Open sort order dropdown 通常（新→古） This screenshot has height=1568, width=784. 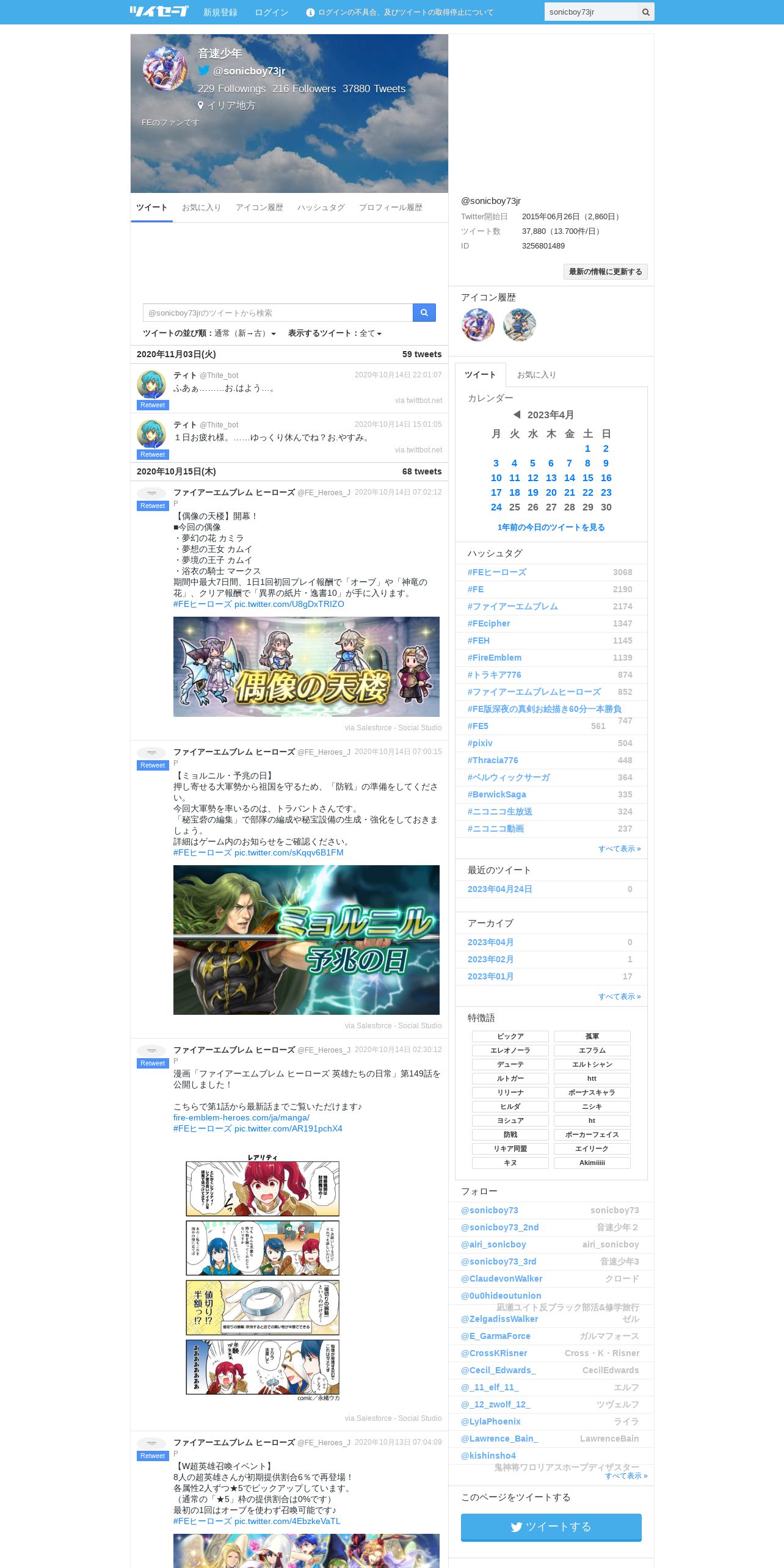[x=245, y=333]
